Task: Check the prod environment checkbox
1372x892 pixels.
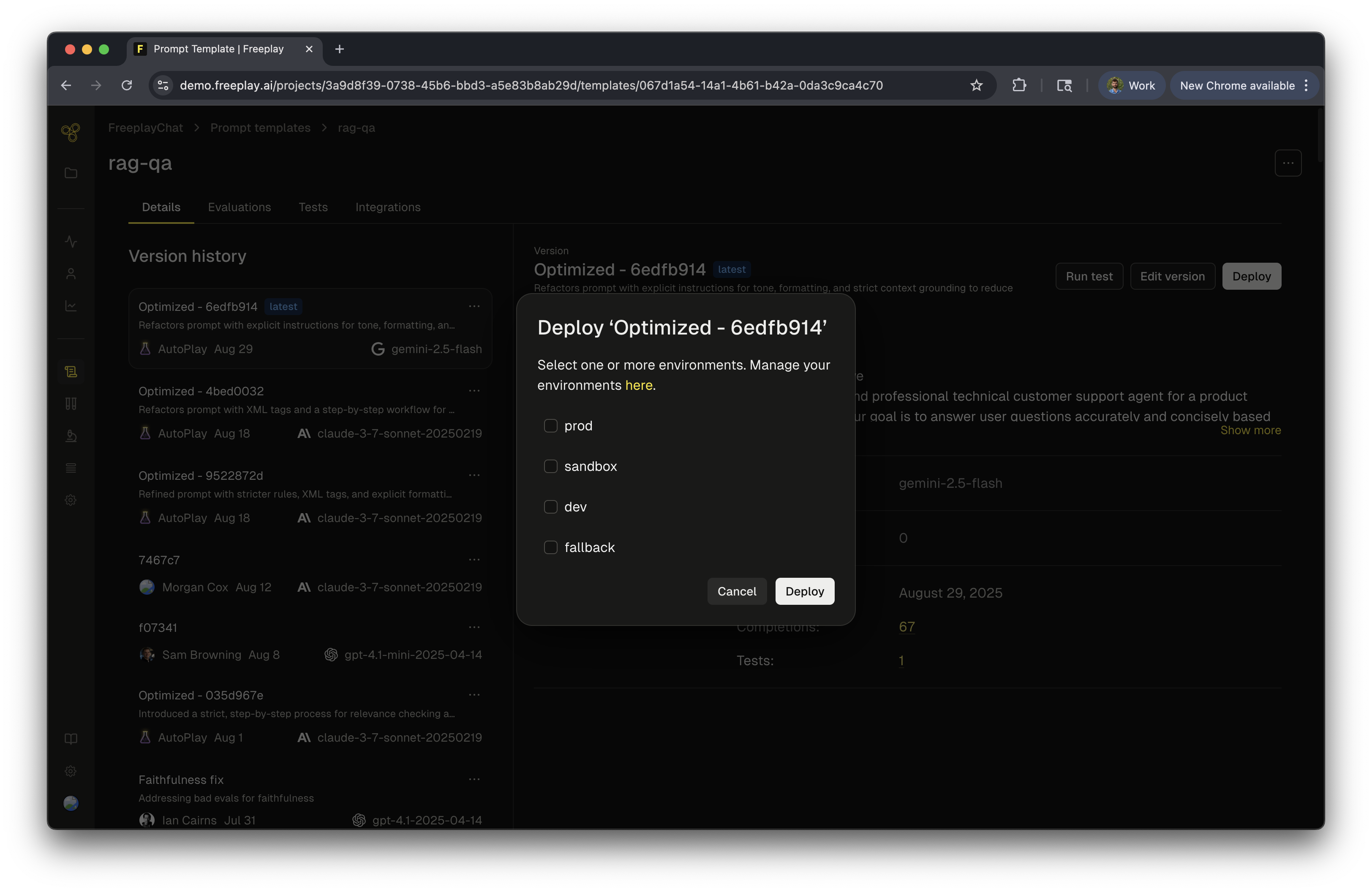Action: [x=550, y=426]
